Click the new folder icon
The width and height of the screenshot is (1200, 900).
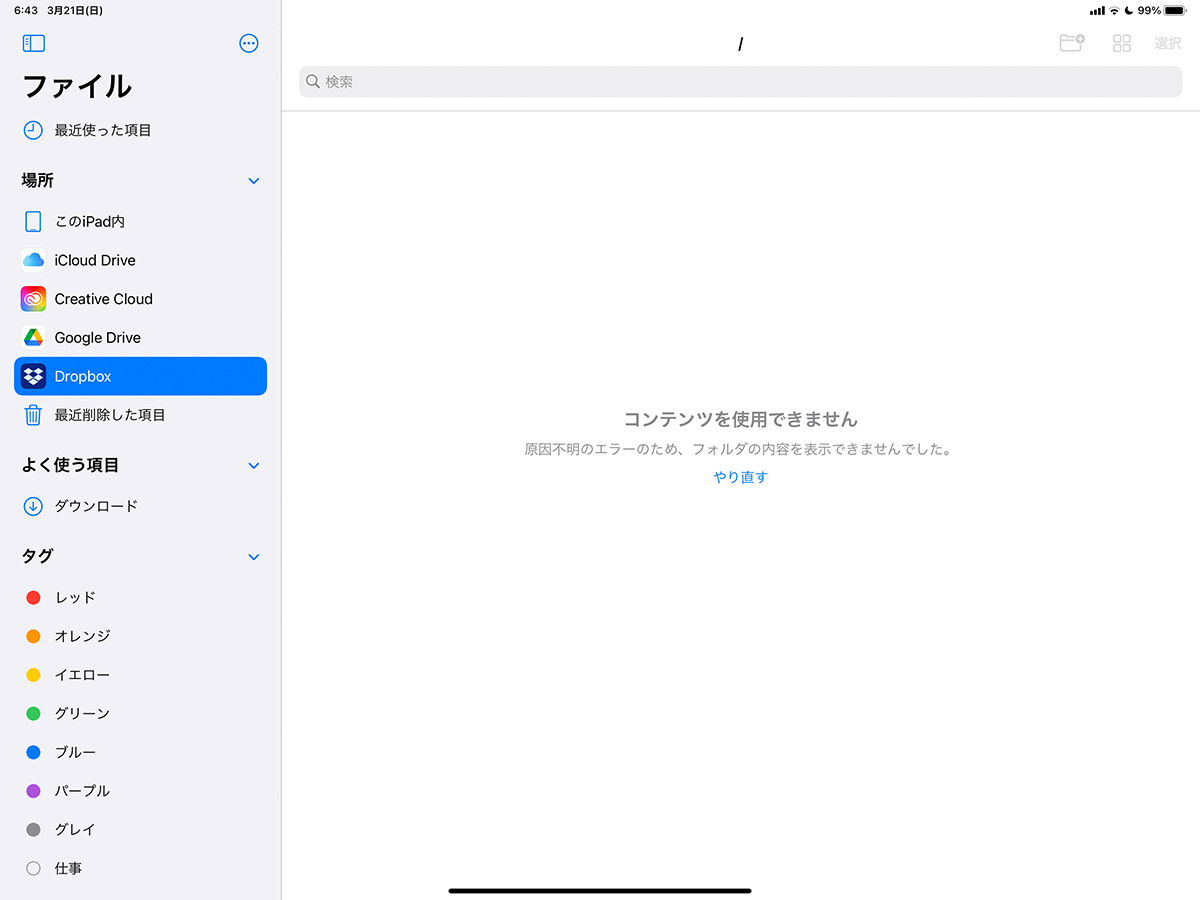pyautogui.click(x=1071, y=43)
